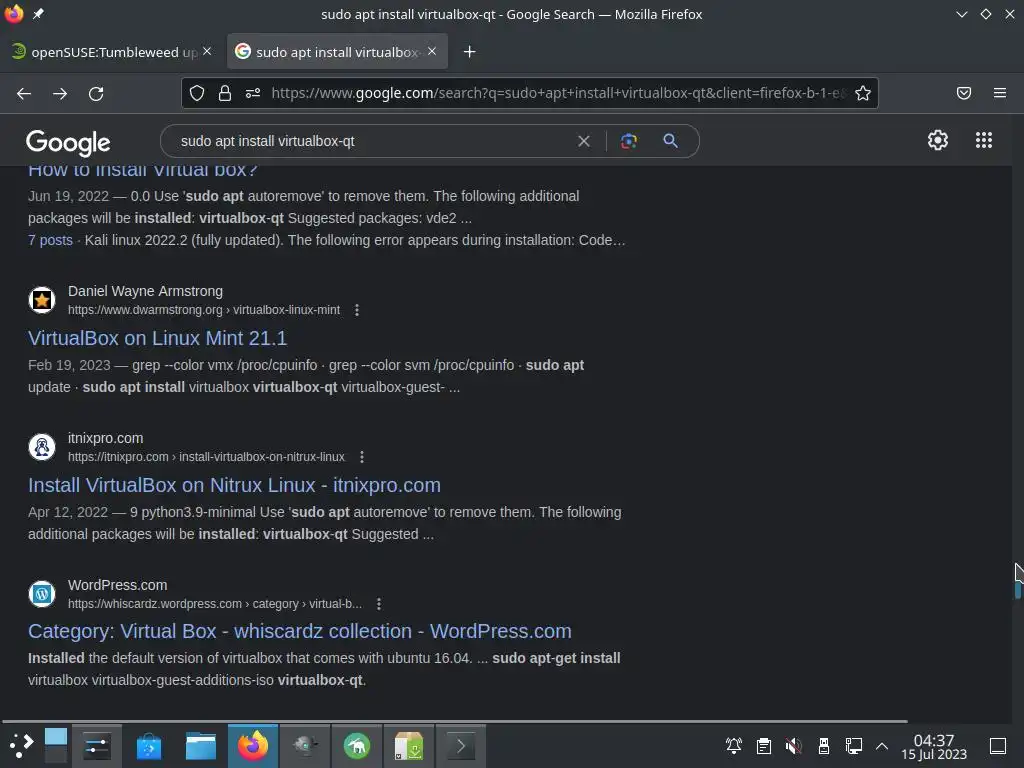The image size is (1024, 768).
Task: Open notifications bell in system tray
Action: coord(733,746)
